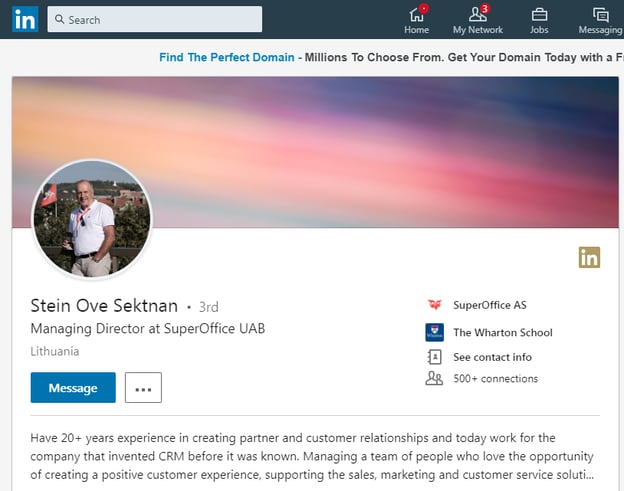The width and height of the screenshot is (624, 491).
Task: Open My Network icon
Action: (478, 14)
